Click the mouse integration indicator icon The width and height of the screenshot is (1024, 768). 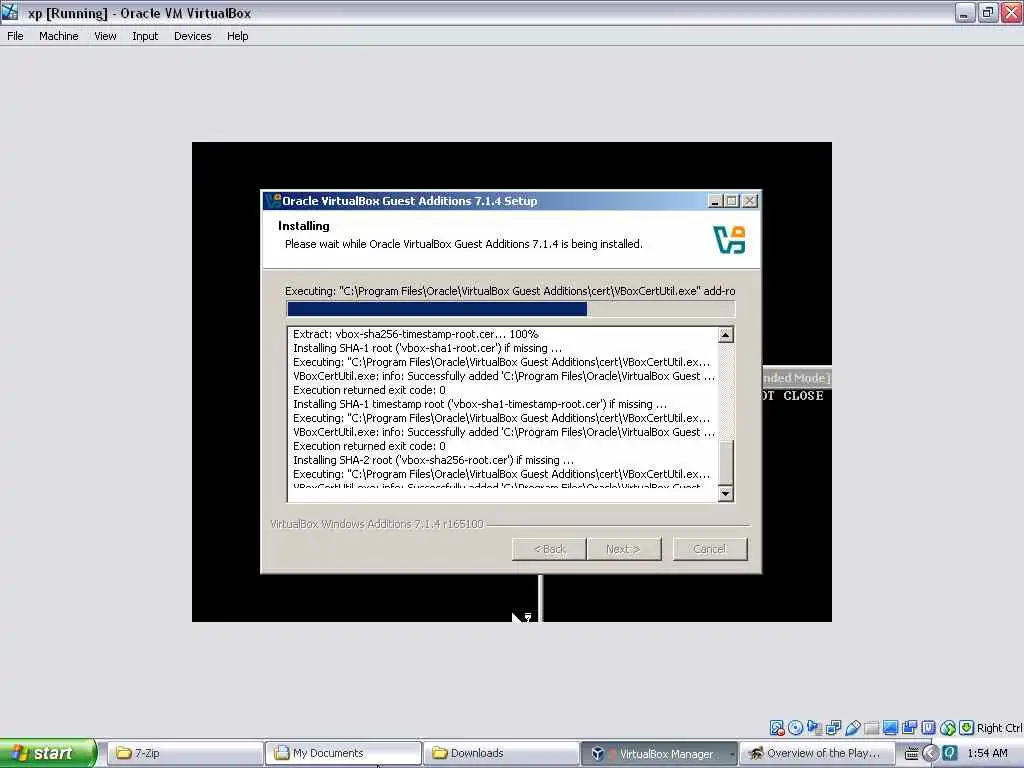948,728
